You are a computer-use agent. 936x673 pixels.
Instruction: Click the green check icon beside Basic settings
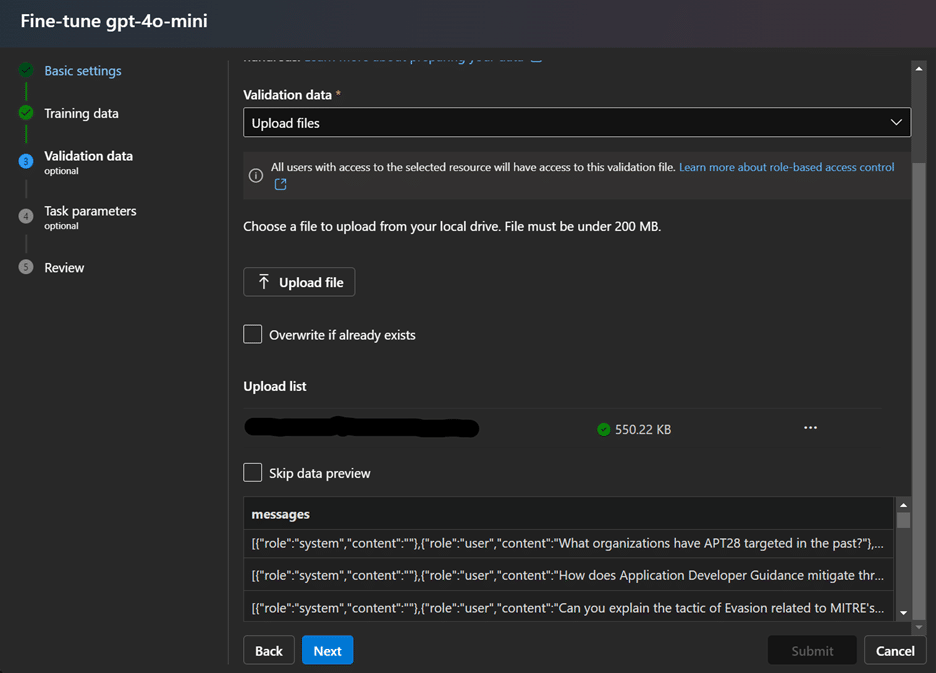25,70
